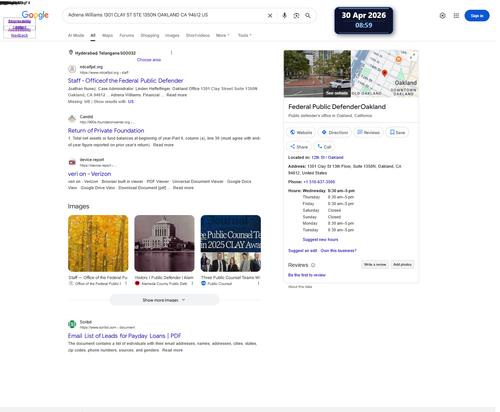Click the phone number +1 510-637-3500

coord(319,182)
